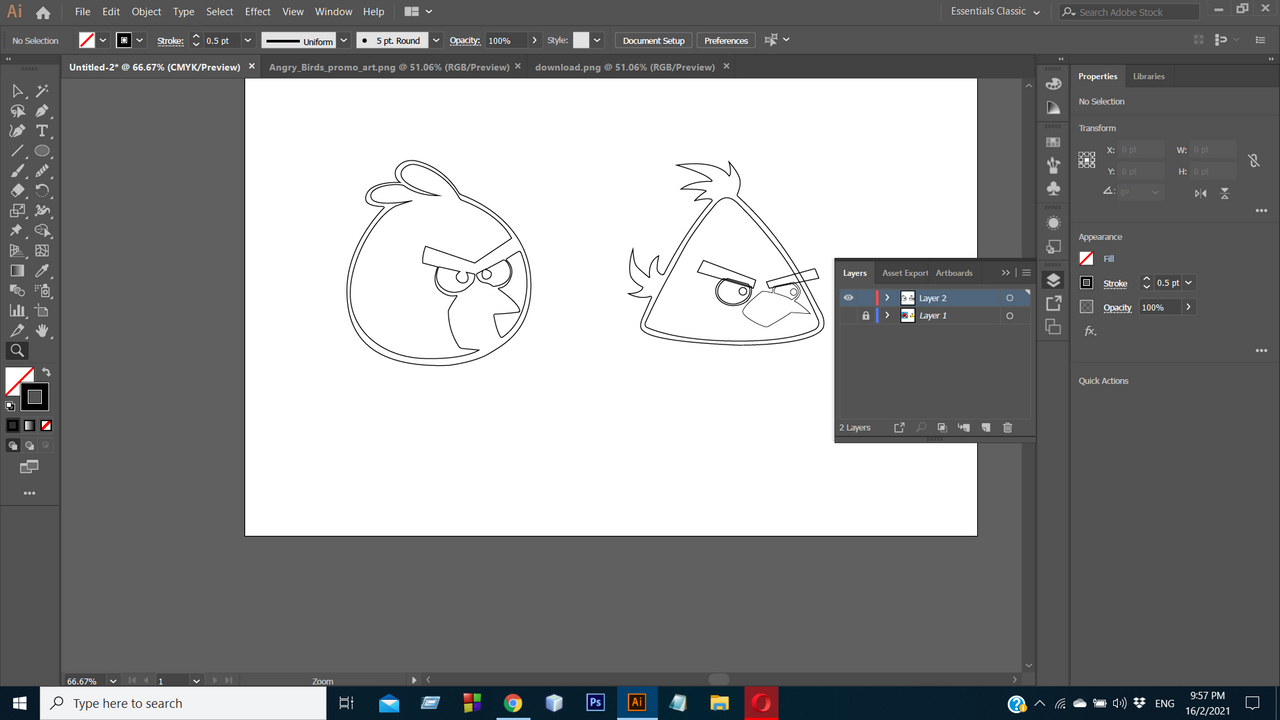This screenshot has width=1280, height=720.
Task: Click the Preferences button
Action: coord(725,41)
